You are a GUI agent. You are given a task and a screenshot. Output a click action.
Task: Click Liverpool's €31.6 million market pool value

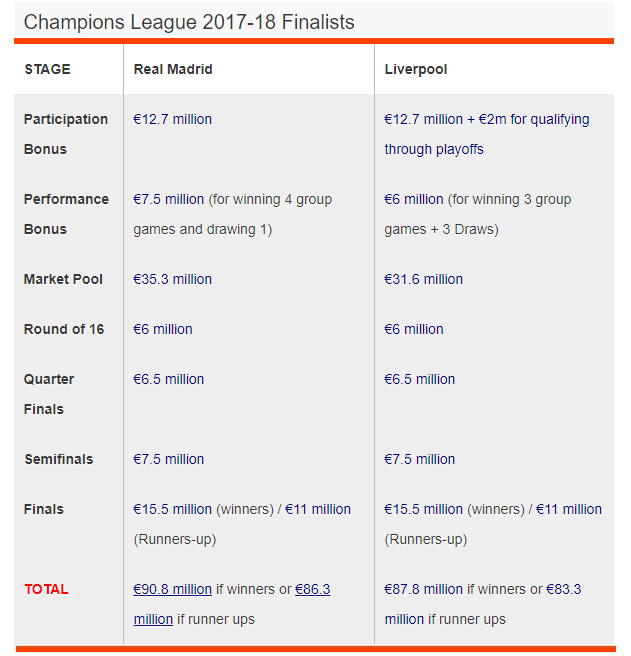(x=423, y=279)
